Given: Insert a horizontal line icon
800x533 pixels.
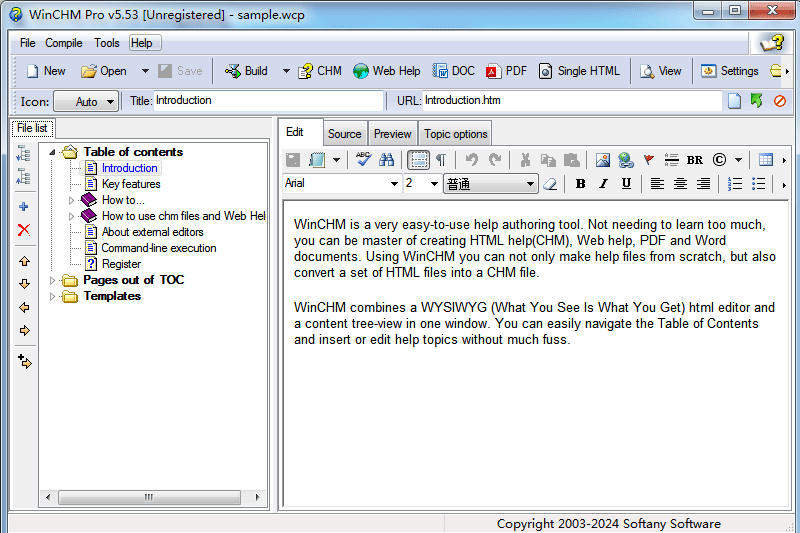Looking at the screenshot, I should (671, 160).
